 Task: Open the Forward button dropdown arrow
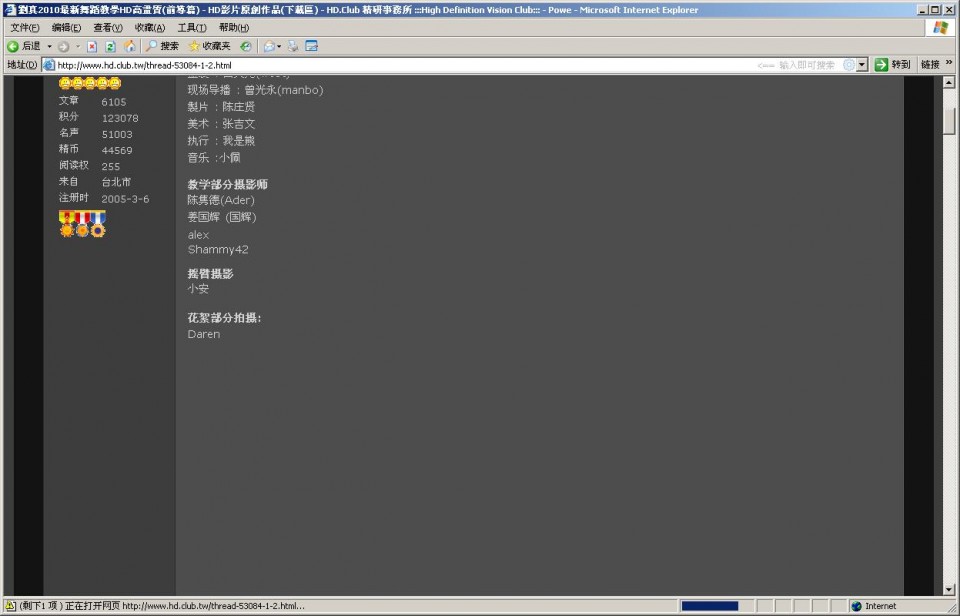[77, 45]
